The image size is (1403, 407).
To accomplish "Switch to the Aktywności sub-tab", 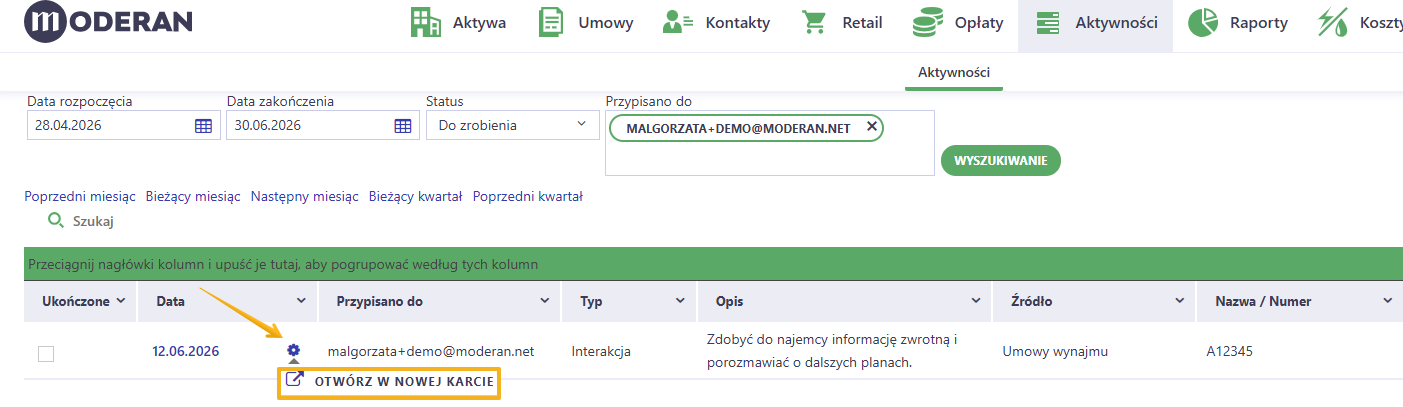I will (x=954, y=73).
